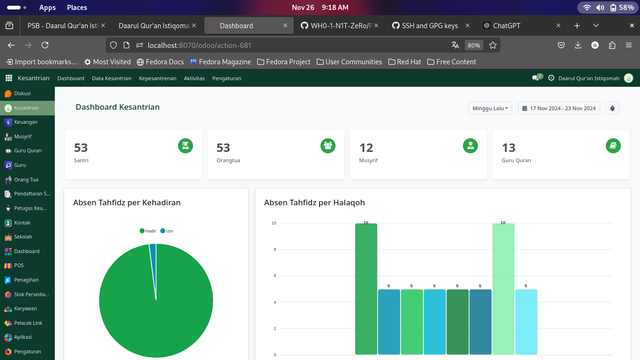640x360 pixels.
Task: Click the Kesantrian app title
Action: [x=33, y=78]
